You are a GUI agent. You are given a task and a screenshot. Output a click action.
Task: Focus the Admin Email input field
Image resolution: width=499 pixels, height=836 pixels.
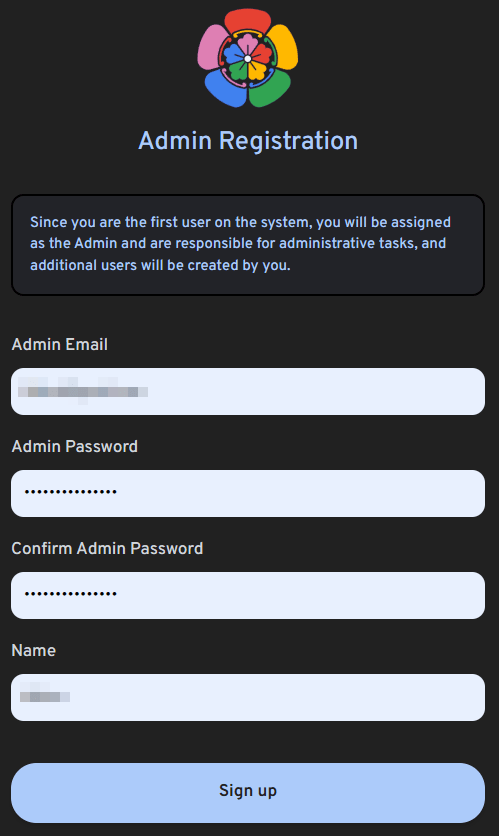pos(248,391)
